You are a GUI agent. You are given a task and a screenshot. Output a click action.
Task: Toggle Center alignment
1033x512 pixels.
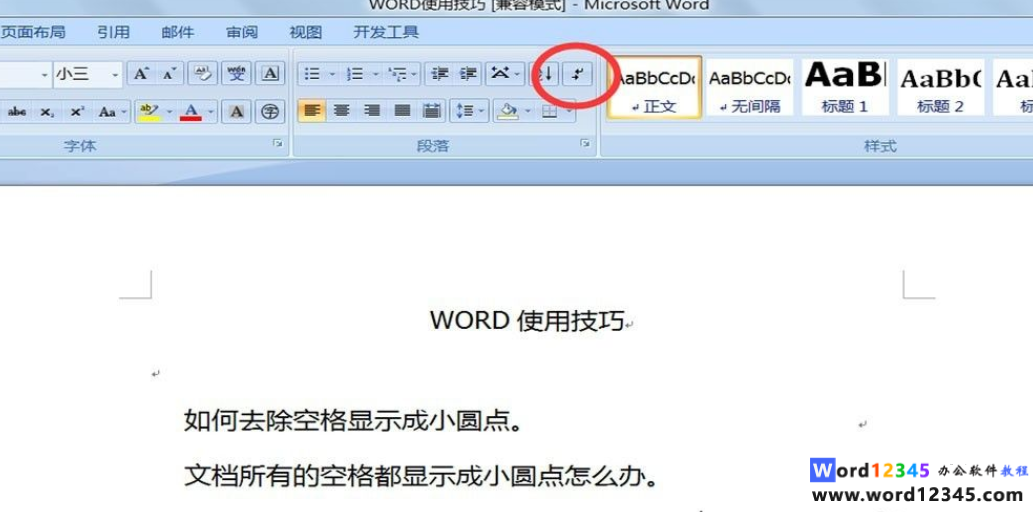[341, 111]
